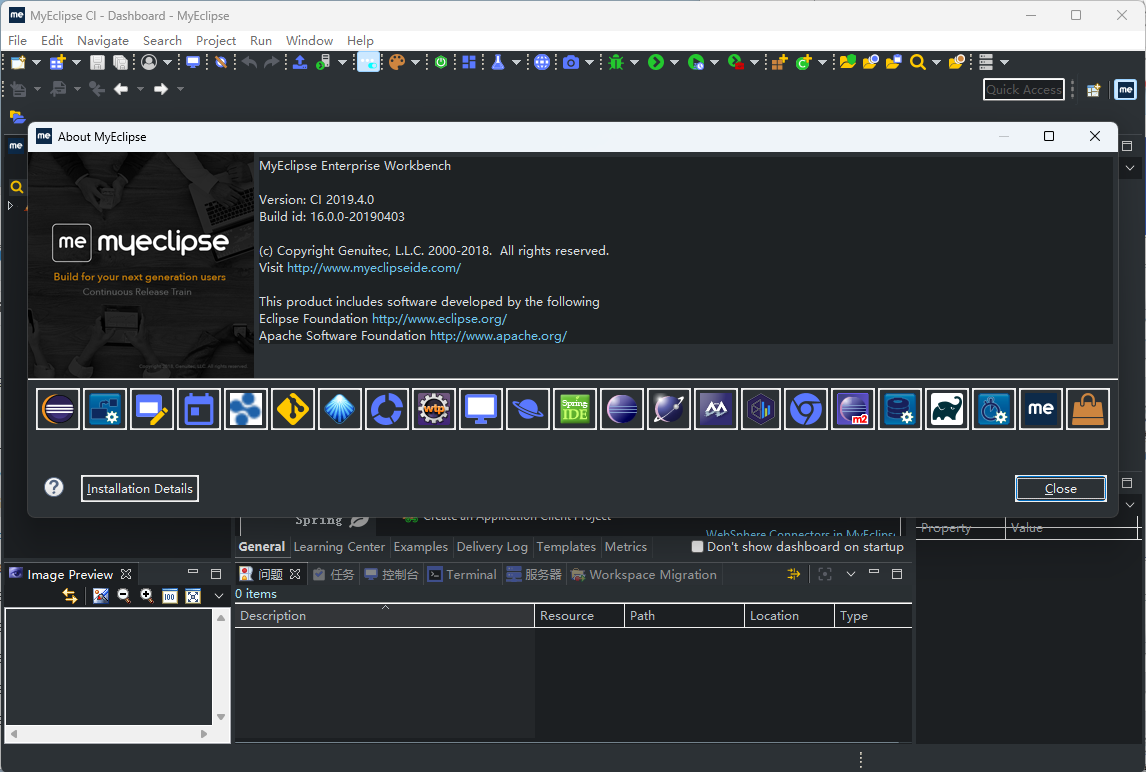Click the 'me' MyEclipse plugin icon
Viewport: 1146px width, 772px height.
pyautogui.click(x=1041, y=409)
